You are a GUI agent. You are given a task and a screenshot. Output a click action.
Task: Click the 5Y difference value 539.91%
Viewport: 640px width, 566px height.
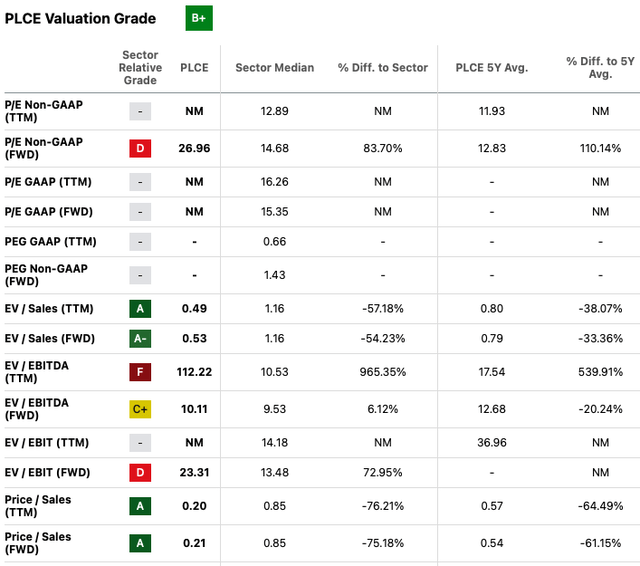coord(600,372)
